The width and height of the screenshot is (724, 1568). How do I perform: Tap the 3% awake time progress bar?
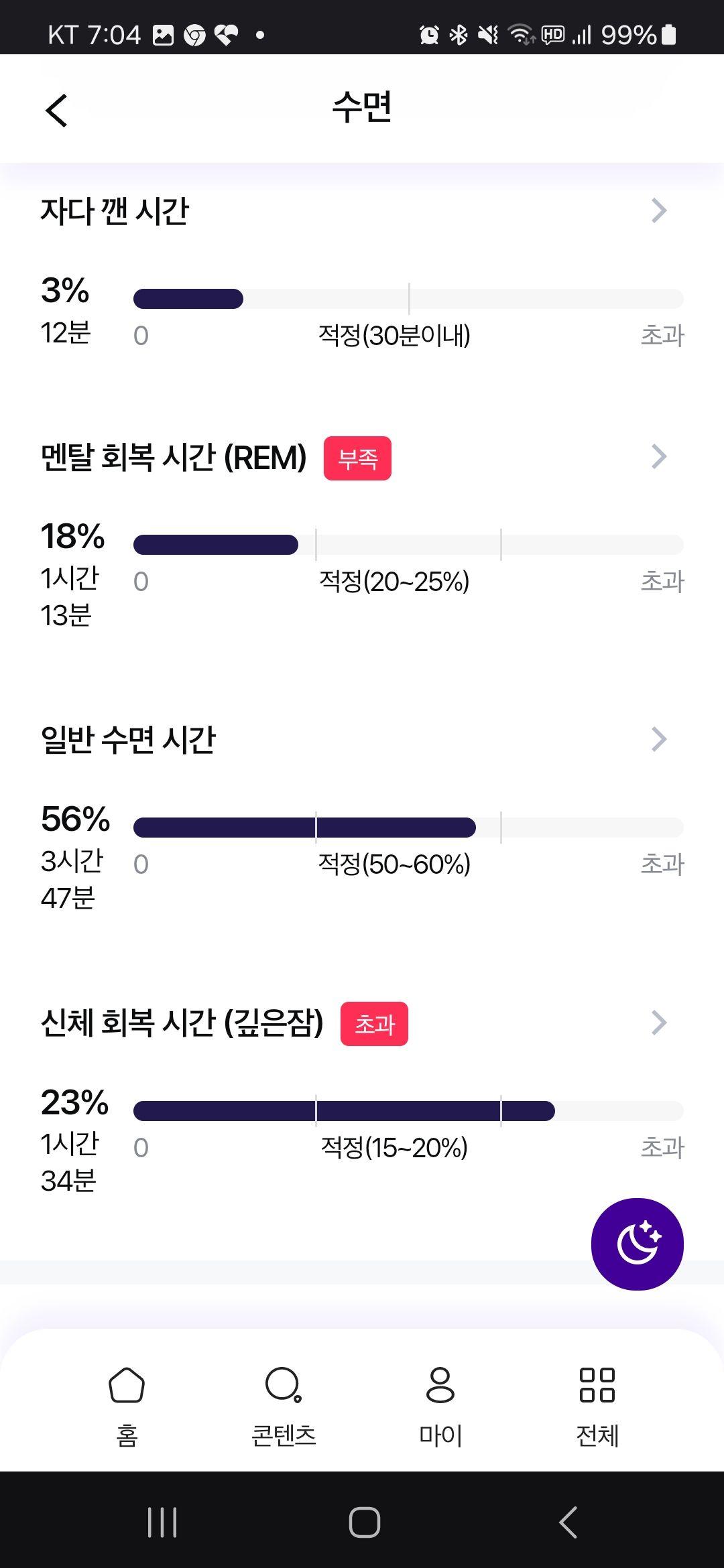coord(408,298)
